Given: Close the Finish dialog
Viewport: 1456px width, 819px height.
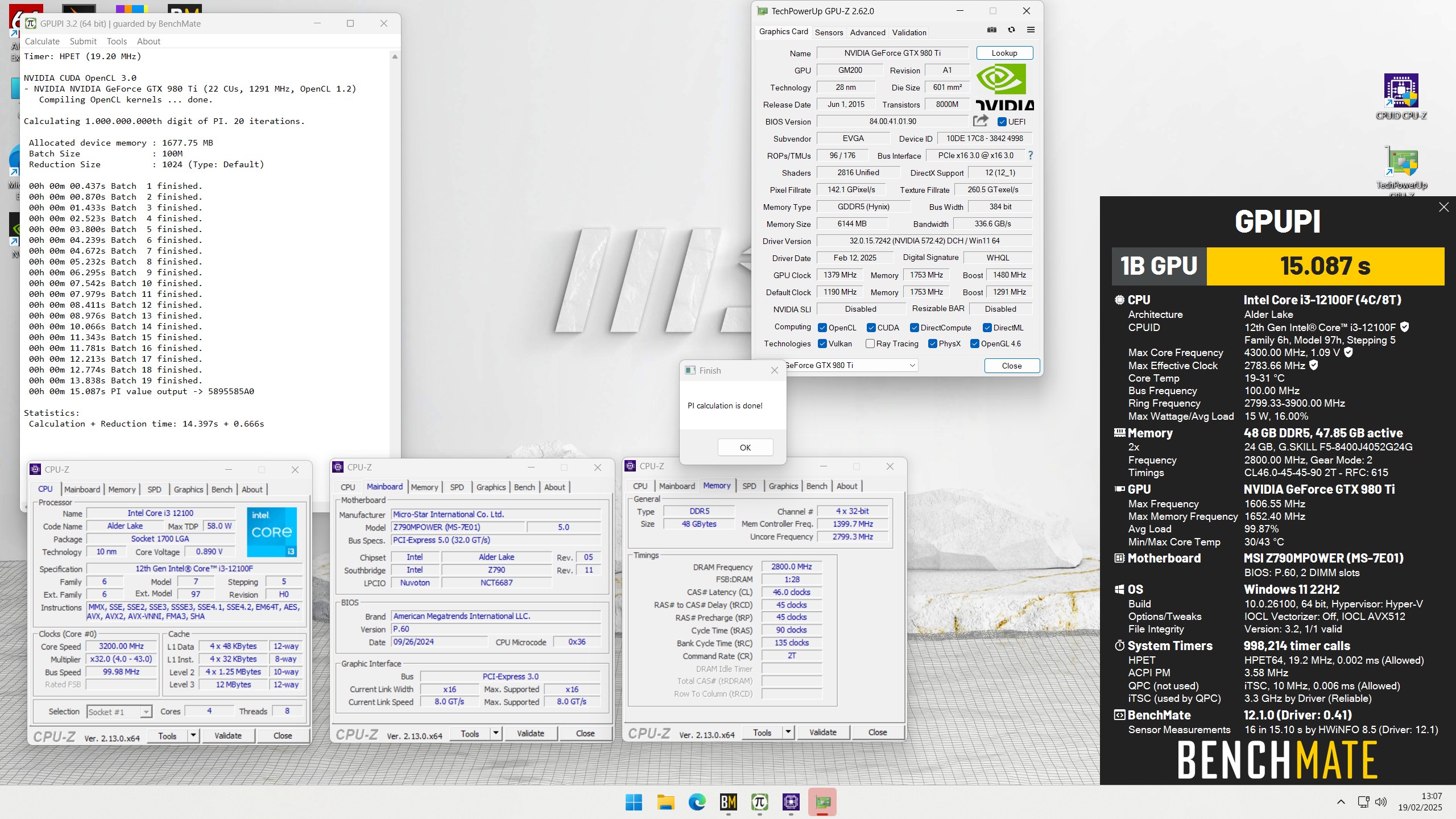Looking at the screenshot, I should (774, 370).
